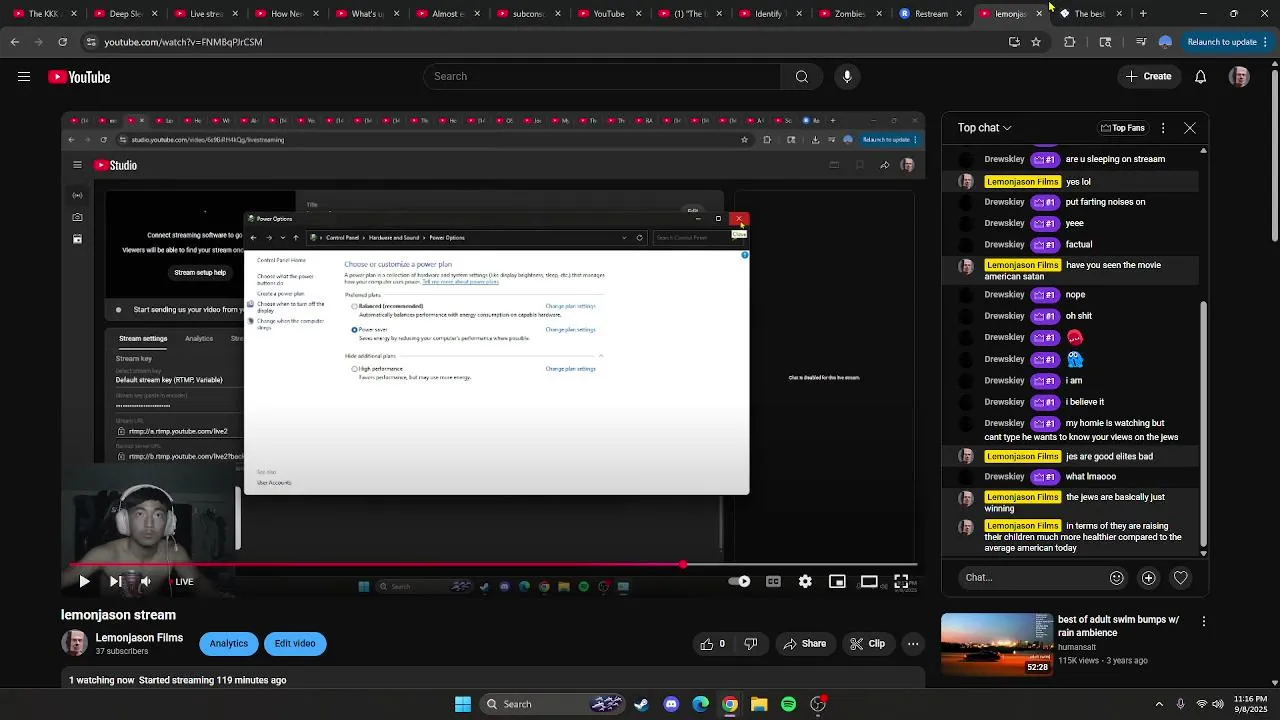Screen dimensions: 1280x720
Task: Close the live chat panel
Action: (x=1190, y=128)
